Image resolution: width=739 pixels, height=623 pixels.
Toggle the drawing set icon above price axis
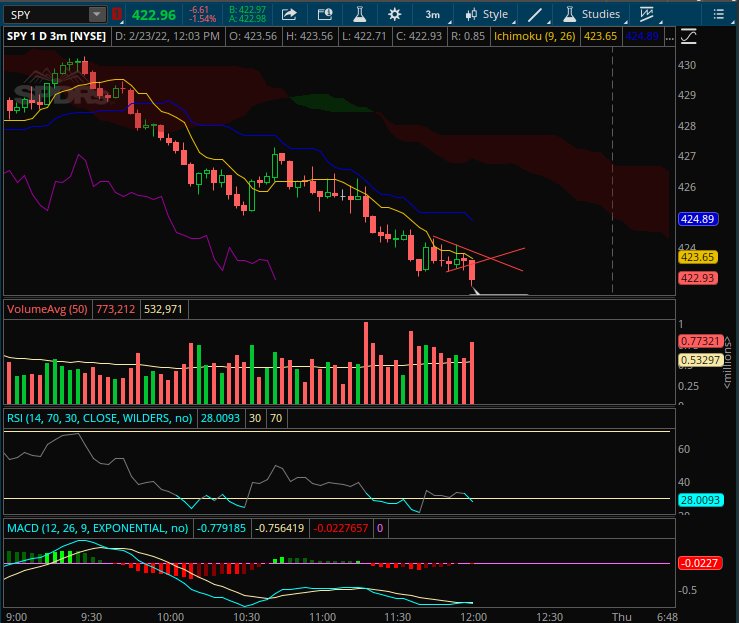click(689, 36)
